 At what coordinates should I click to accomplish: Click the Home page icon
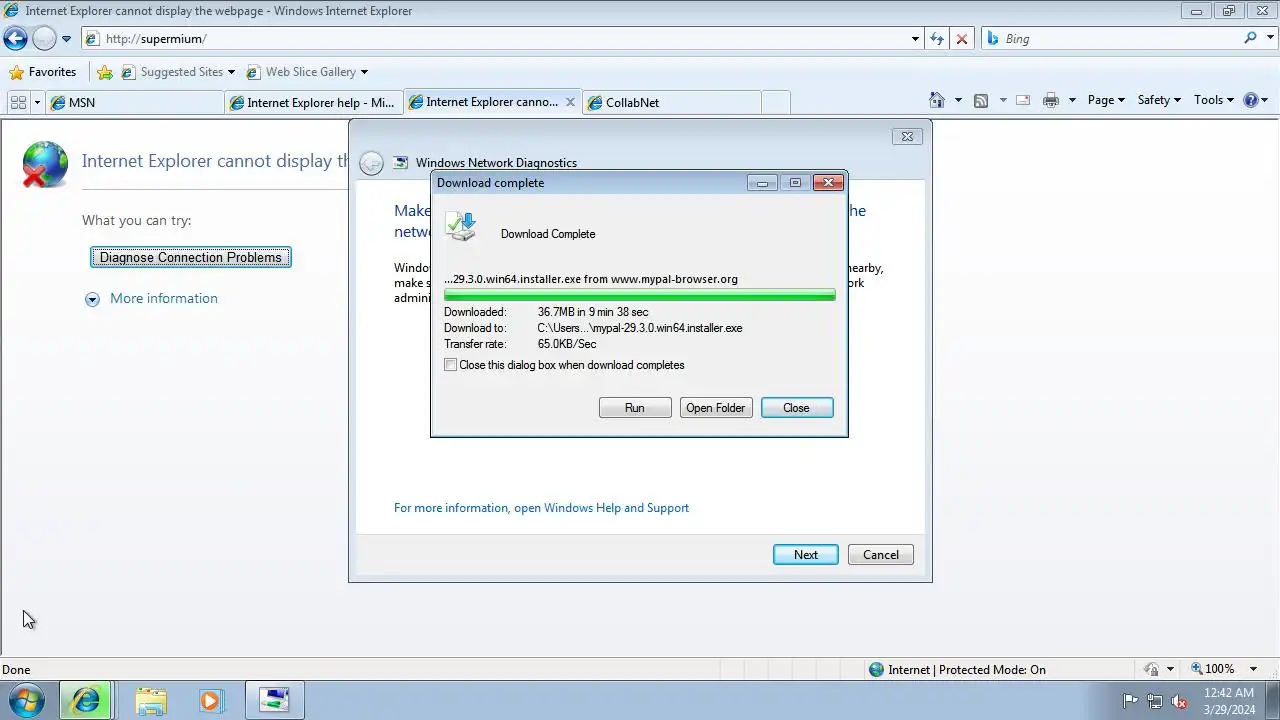pos(937,100)
